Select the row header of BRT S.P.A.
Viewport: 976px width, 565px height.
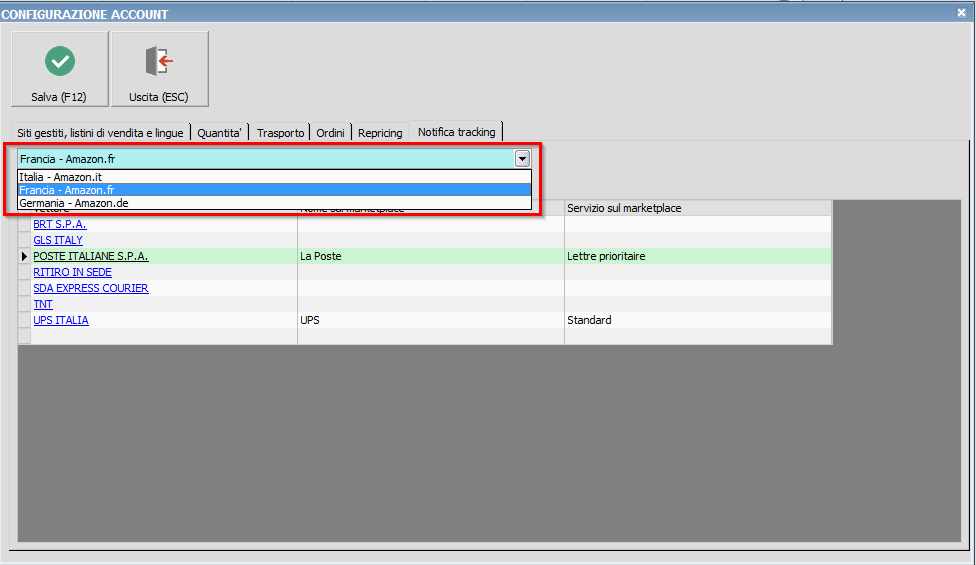pos(24,224)
